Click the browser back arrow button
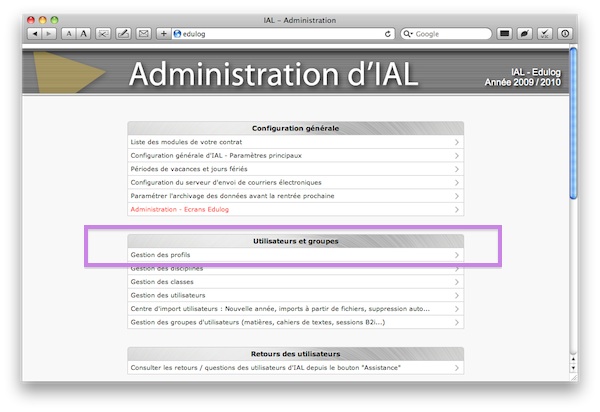The width and height of the screenshot is (600, 412). click(x=36, y=34)
